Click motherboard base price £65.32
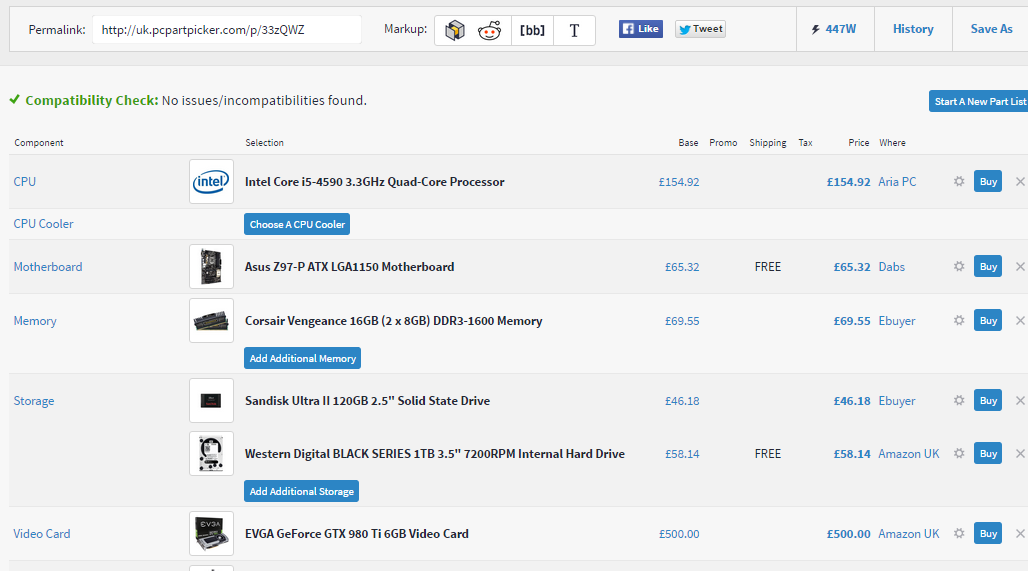The width and height of the screenshot is (1028, 571). [682, 267]
